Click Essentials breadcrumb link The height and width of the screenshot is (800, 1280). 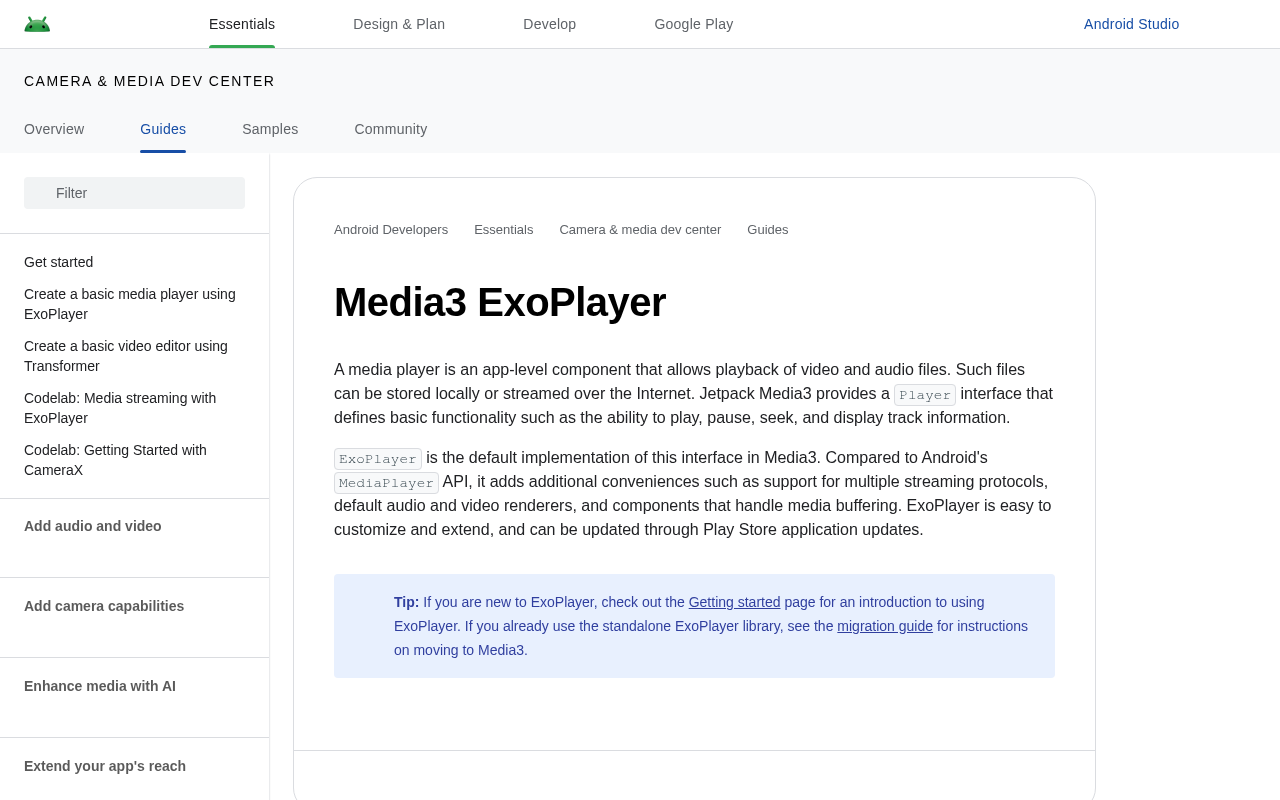tap(503, 229)
